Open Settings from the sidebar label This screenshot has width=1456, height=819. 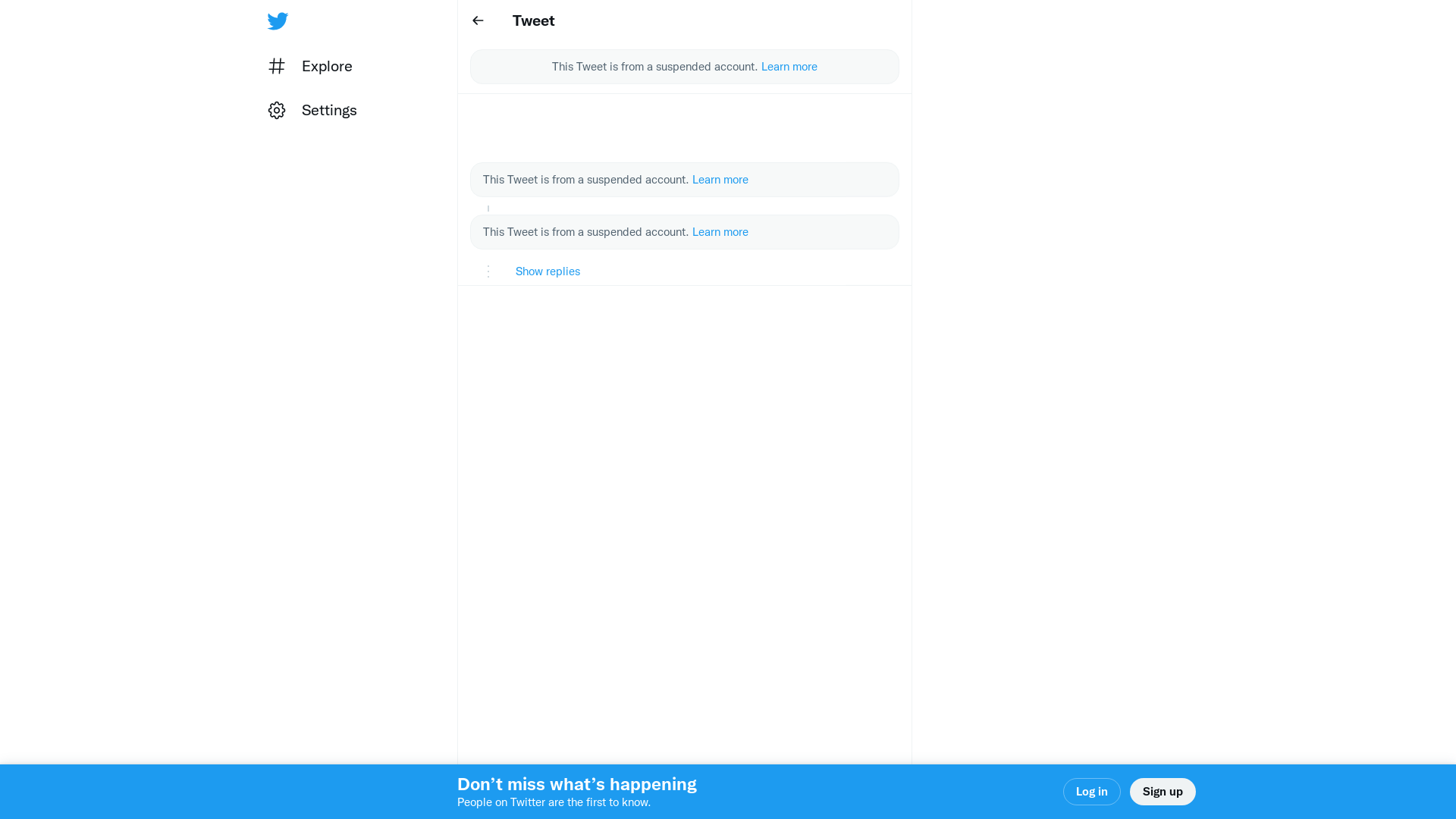click(x=329, y=111)
